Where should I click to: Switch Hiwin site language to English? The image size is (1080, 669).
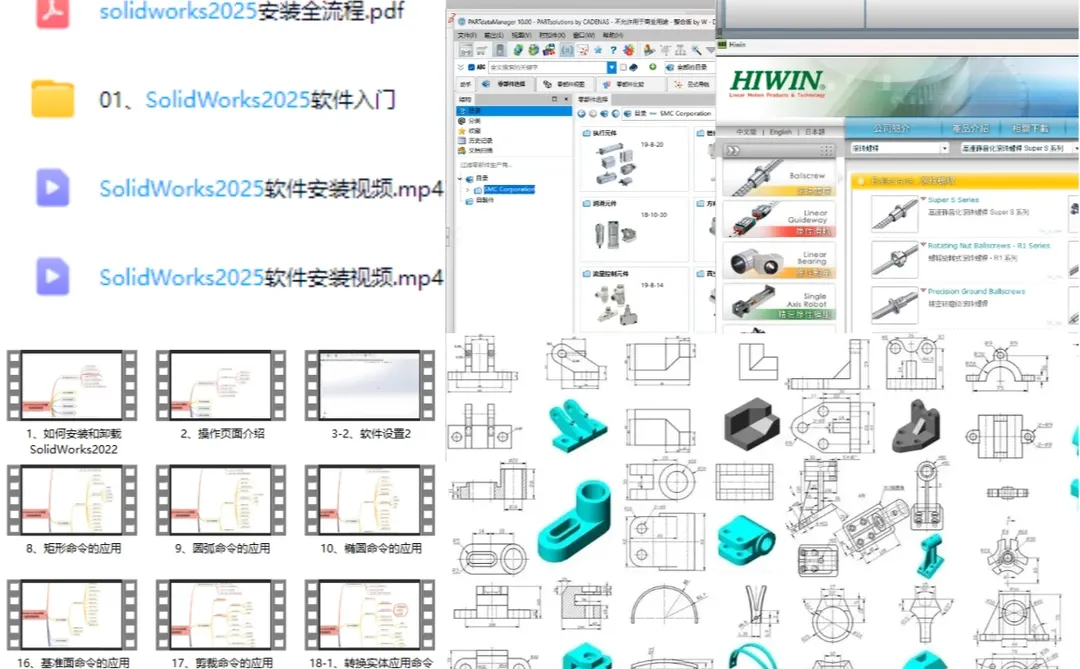pos(780,132)
